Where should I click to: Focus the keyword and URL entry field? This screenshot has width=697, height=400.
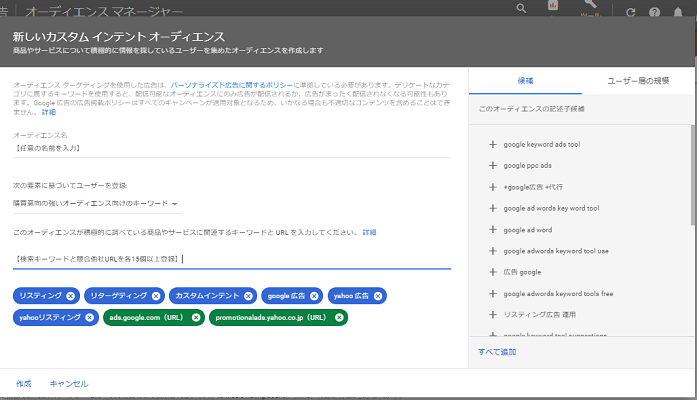point(232,259)
